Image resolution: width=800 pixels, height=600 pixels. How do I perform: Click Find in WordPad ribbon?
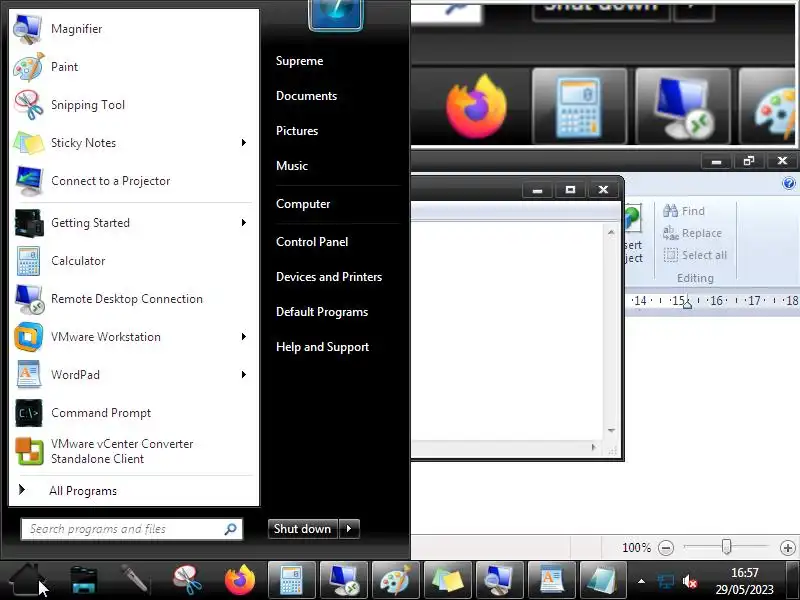pyautogui.click(x=684, y=211)
